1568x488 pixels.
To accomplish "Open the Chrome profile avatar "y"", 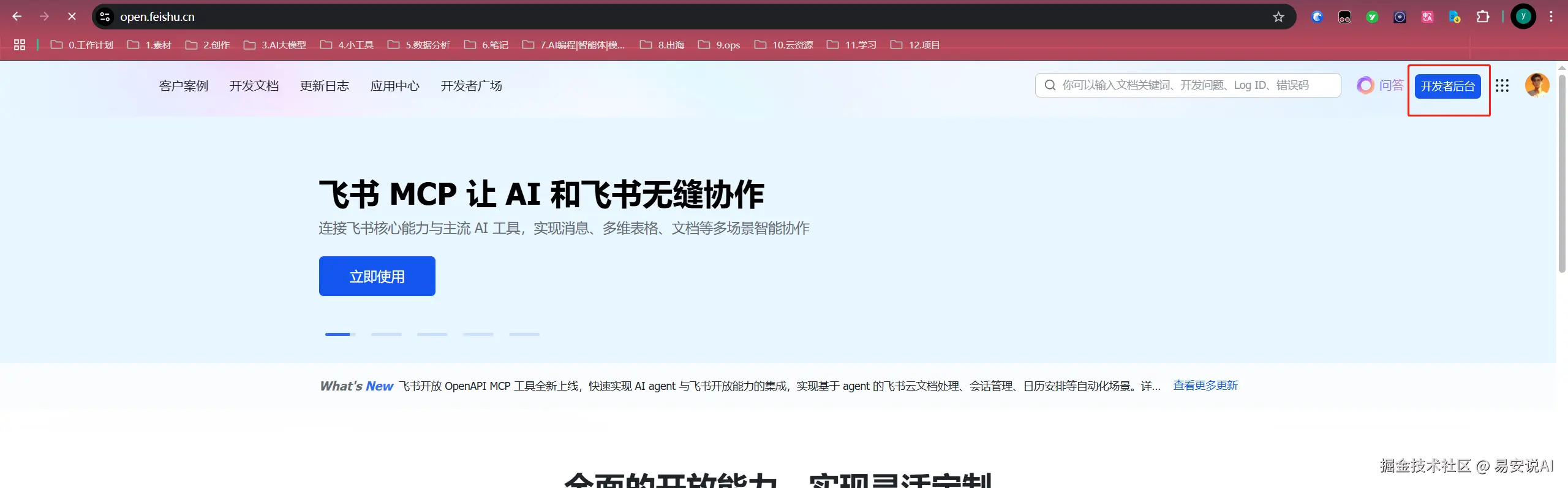I will click(x=1523, y=17).
